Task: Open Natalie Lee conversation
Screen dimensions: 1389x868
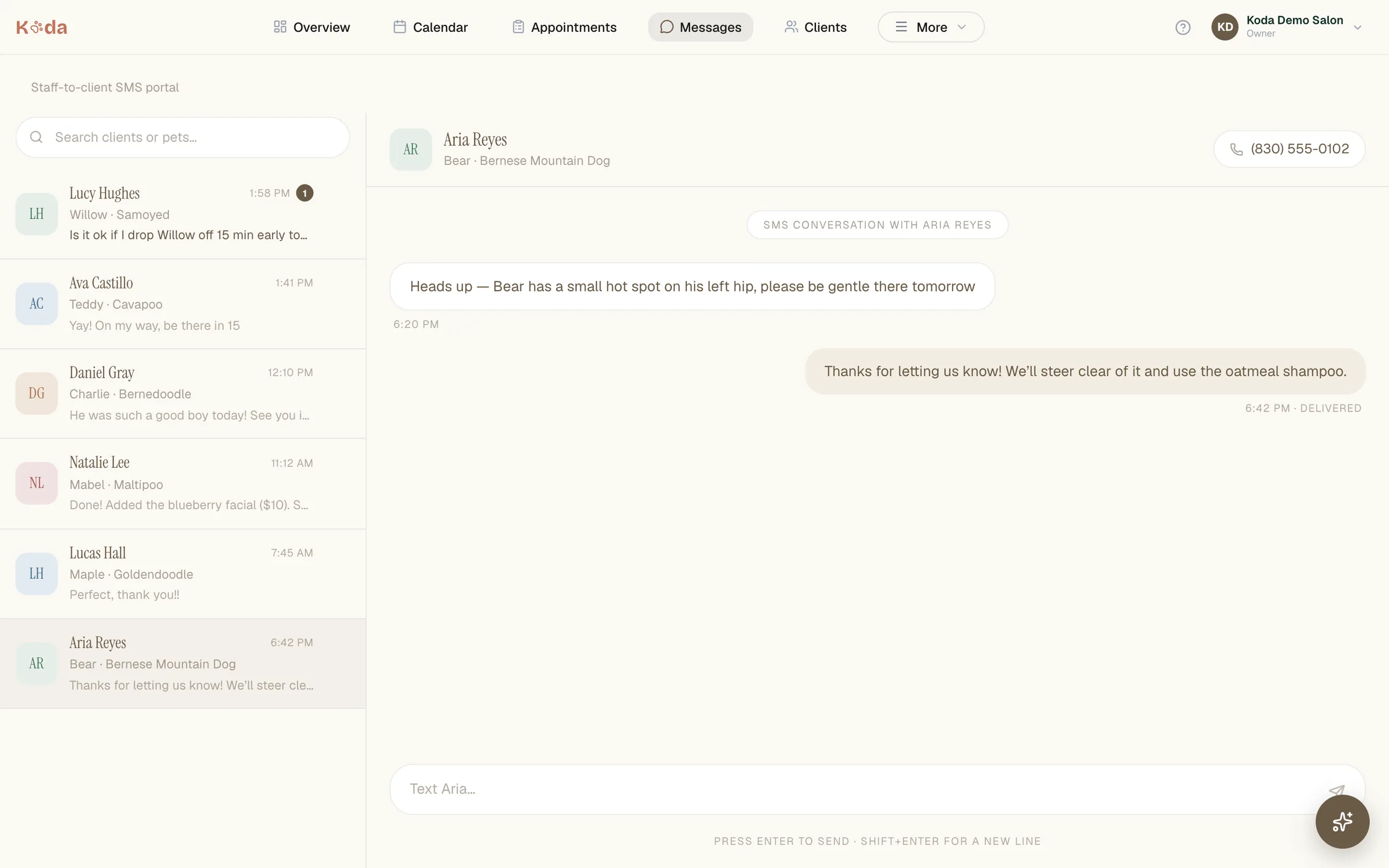Action: [183, 484]
